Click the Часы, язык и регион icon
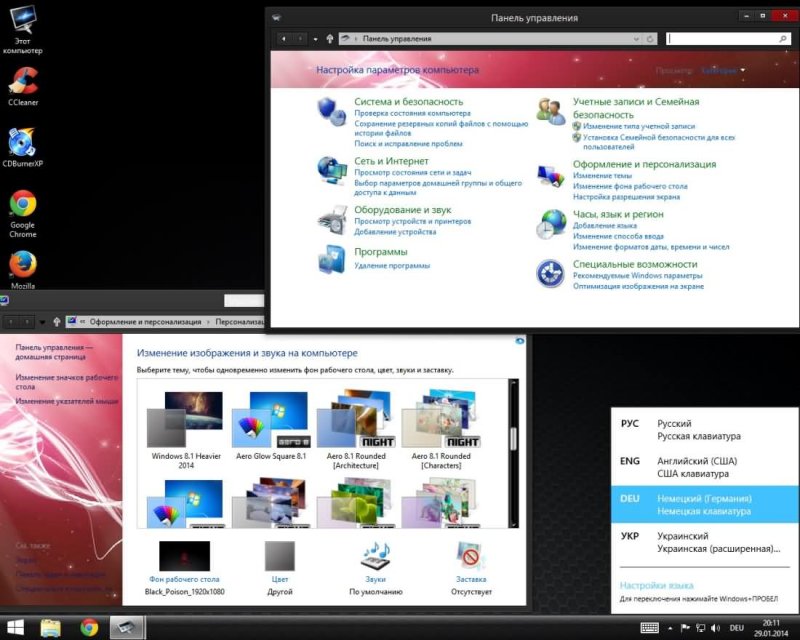Image resolution: width=800 pixels, height=640 pixels. (551, 224)
